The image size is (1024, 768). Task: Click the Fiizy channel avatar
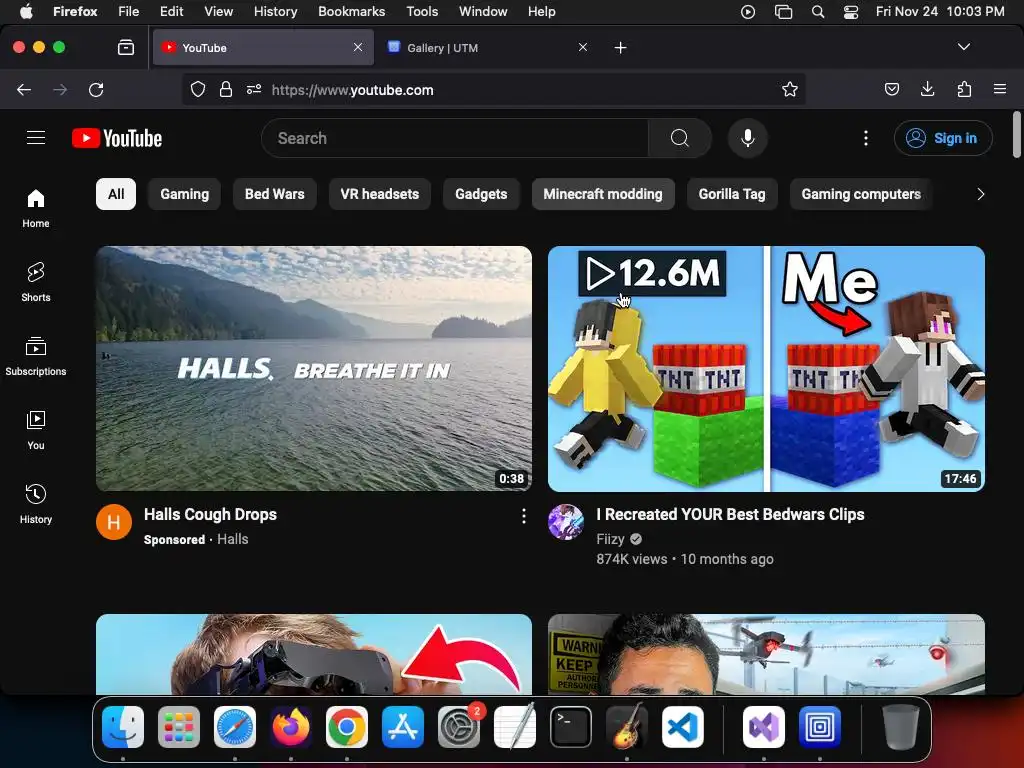tap(566, 522)
